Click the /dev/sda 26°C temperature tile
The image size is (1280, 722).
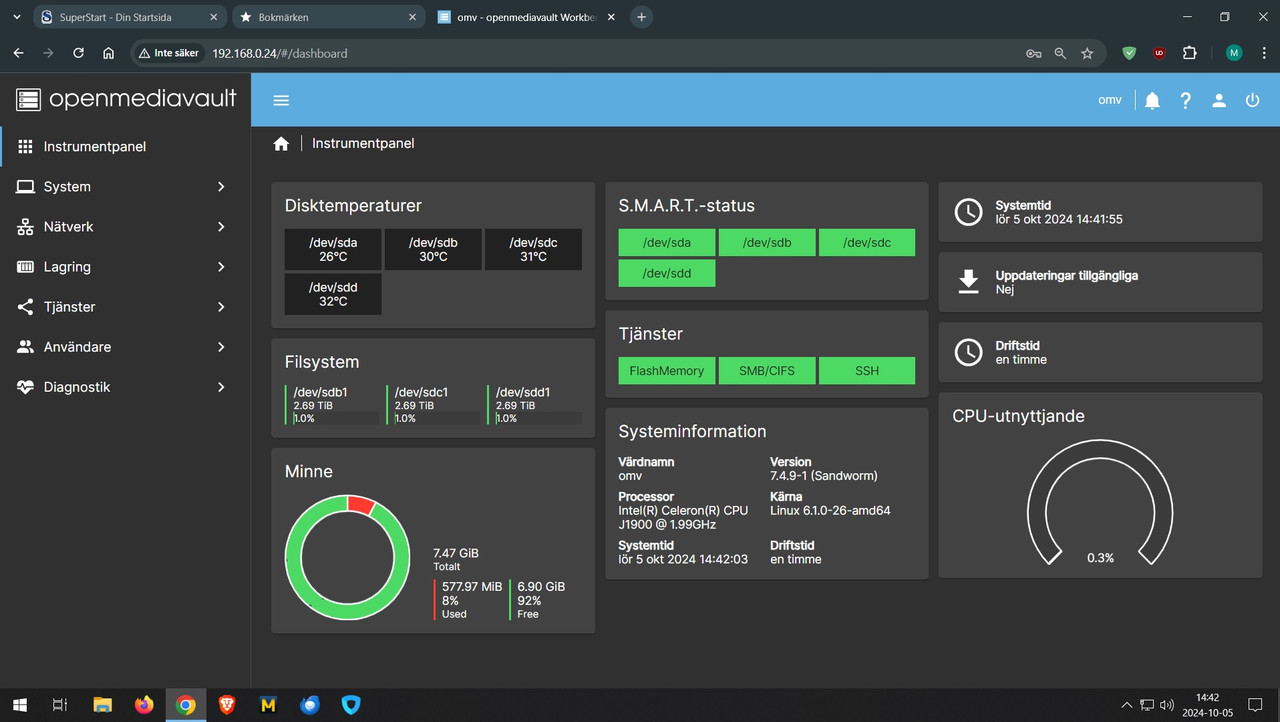point(333,249)
